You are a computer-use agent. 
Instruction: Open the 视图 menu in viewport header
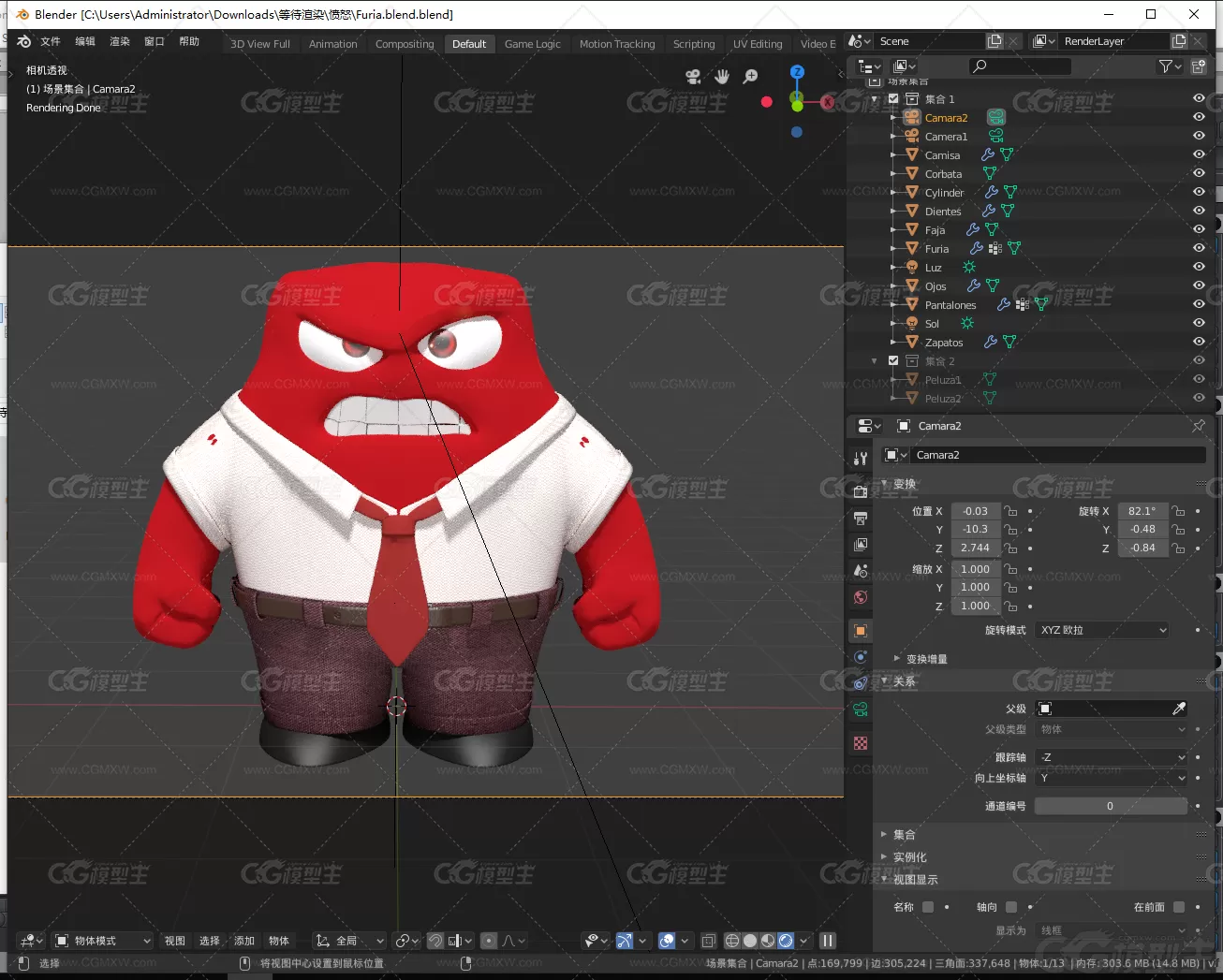click(175, 941)
